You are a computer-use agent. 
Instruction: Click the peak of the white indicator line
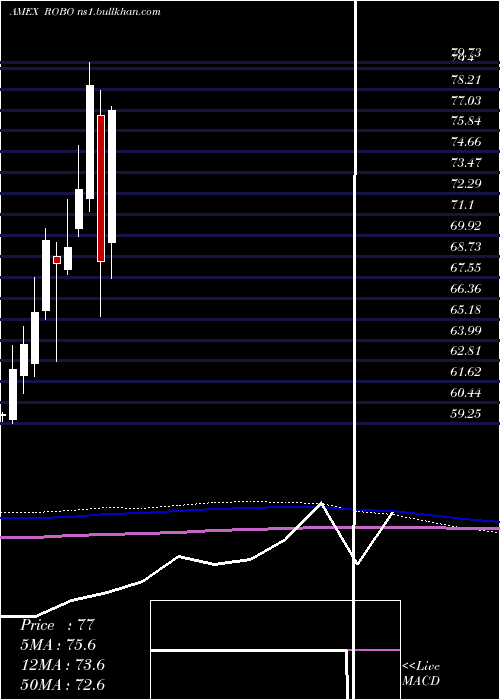pos(321,504)
